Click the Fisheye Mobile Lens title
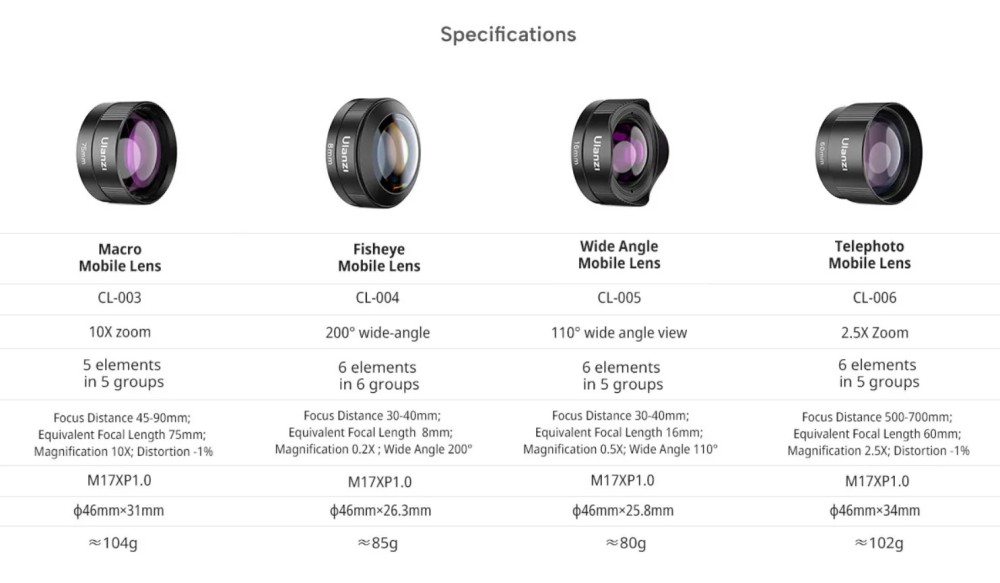Viewport: 1000px width, 583px height. pos(379,258)
